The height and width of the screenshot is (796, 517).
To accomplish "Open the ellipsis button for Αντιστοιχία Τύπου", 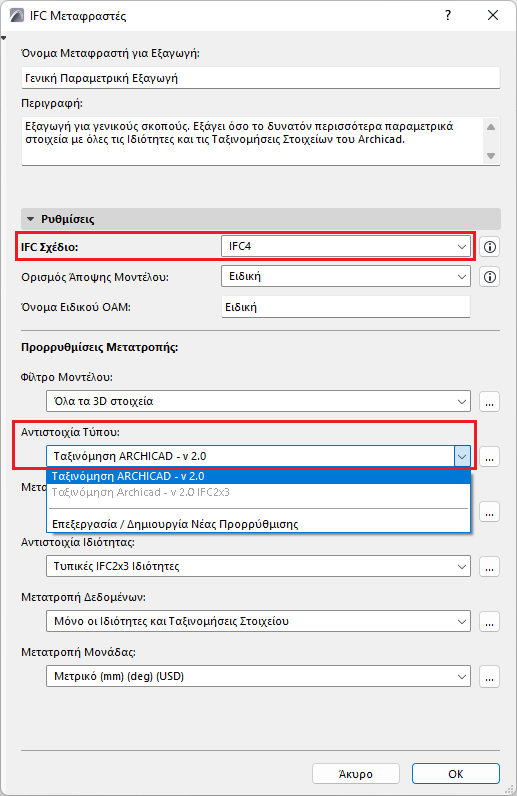I will coord(490,456).
